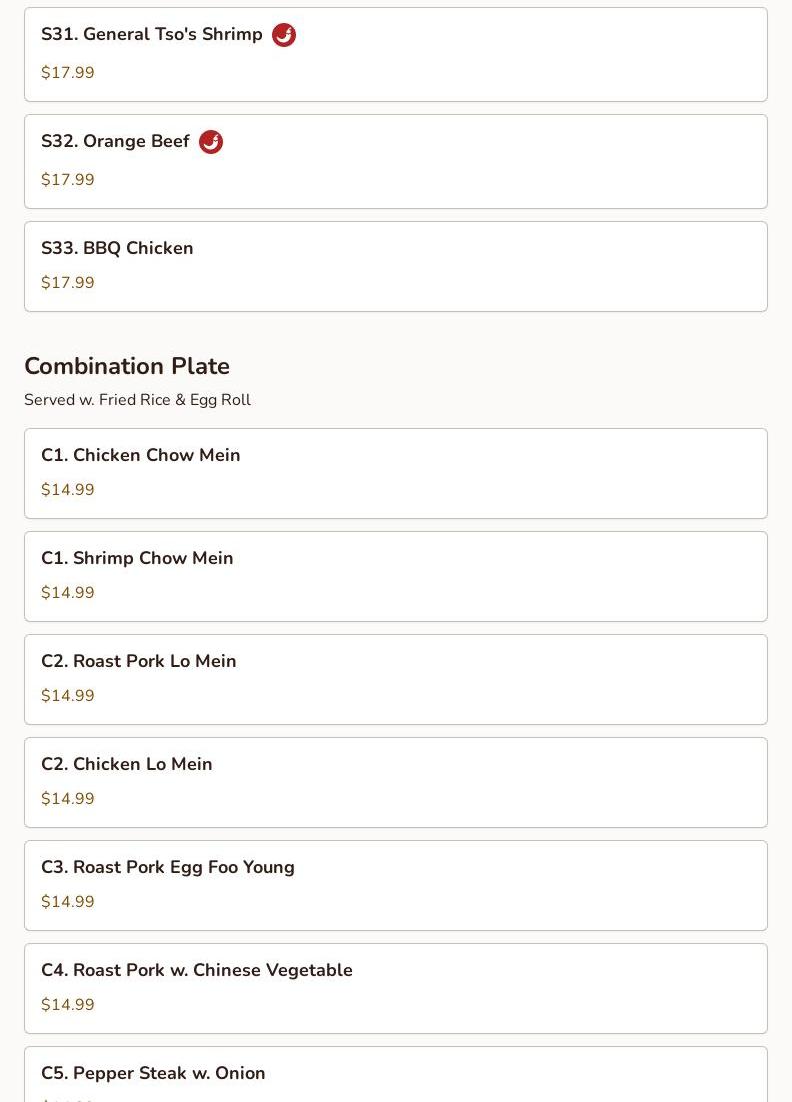Image resolution: width=792 pixels, height=1102 pixels.
Task: Choose C5. Pepper Steak w. Onion
Action: point(153,1073)
